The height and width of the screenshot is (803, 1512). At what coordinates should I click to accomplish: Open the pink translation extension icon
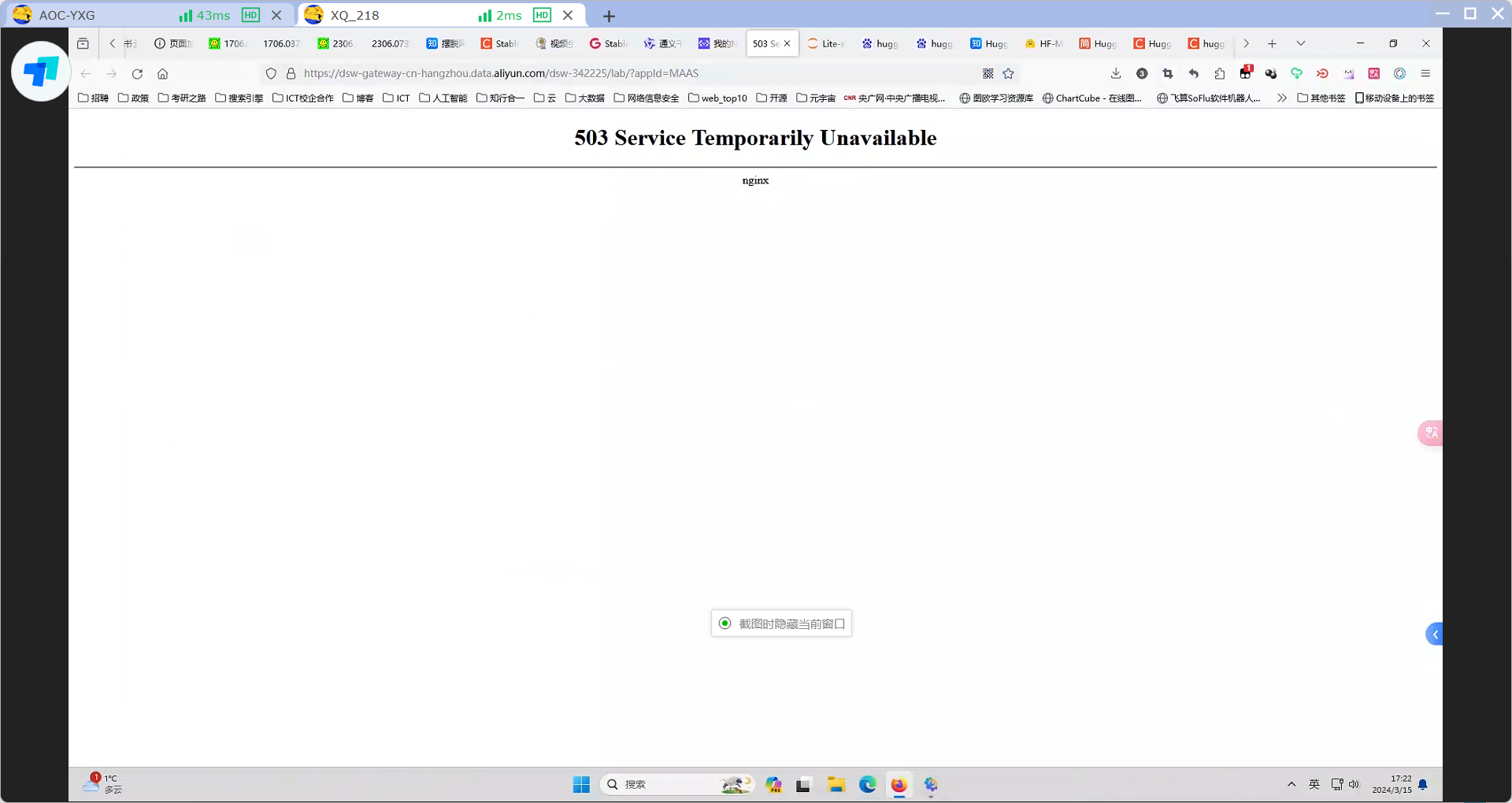click(1374, 73)
